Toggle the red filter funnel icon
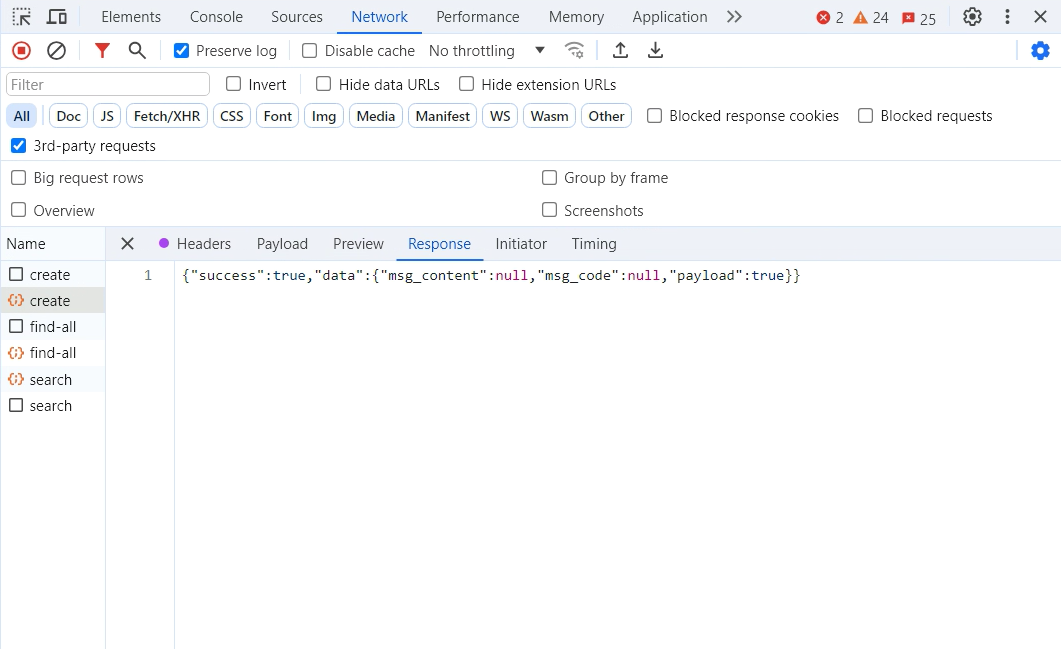 coord(102,51)
